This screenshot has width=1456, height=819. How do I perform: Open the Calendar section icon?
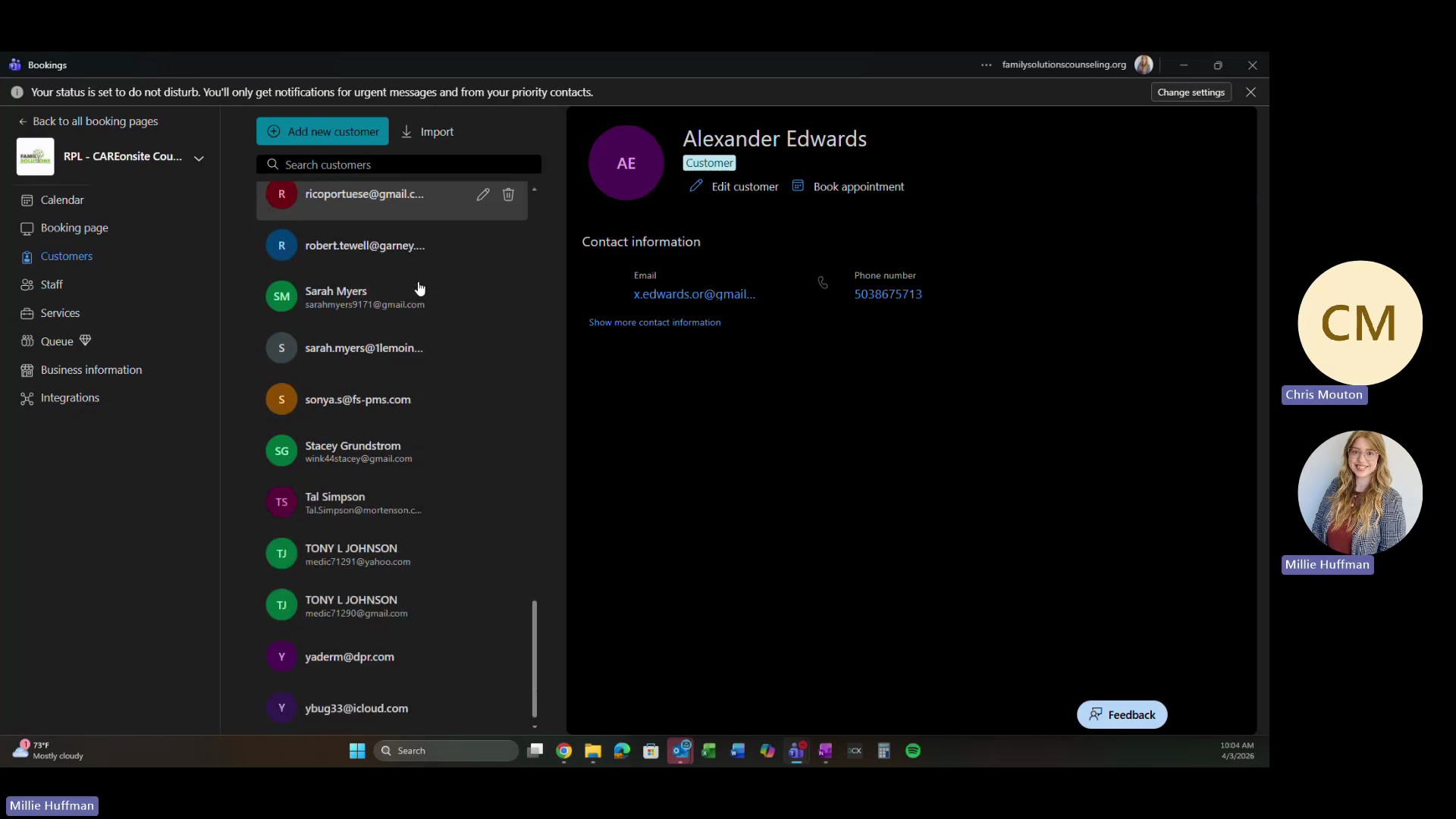coord(27,200)
